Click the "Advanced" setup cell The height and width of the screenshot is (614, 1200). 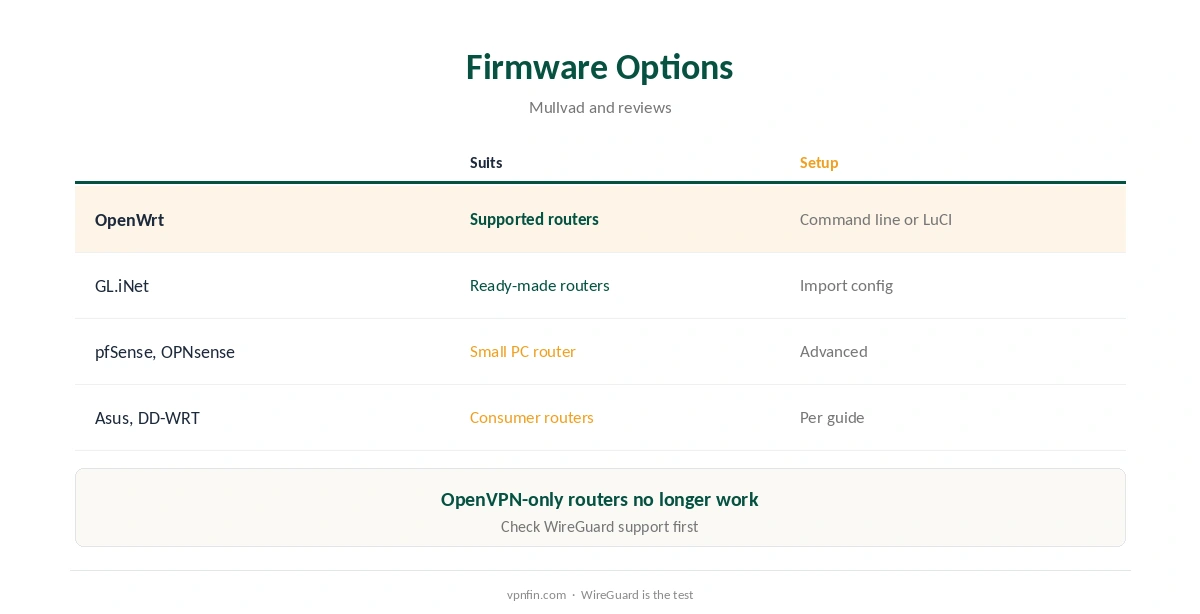tap(834, 351)
